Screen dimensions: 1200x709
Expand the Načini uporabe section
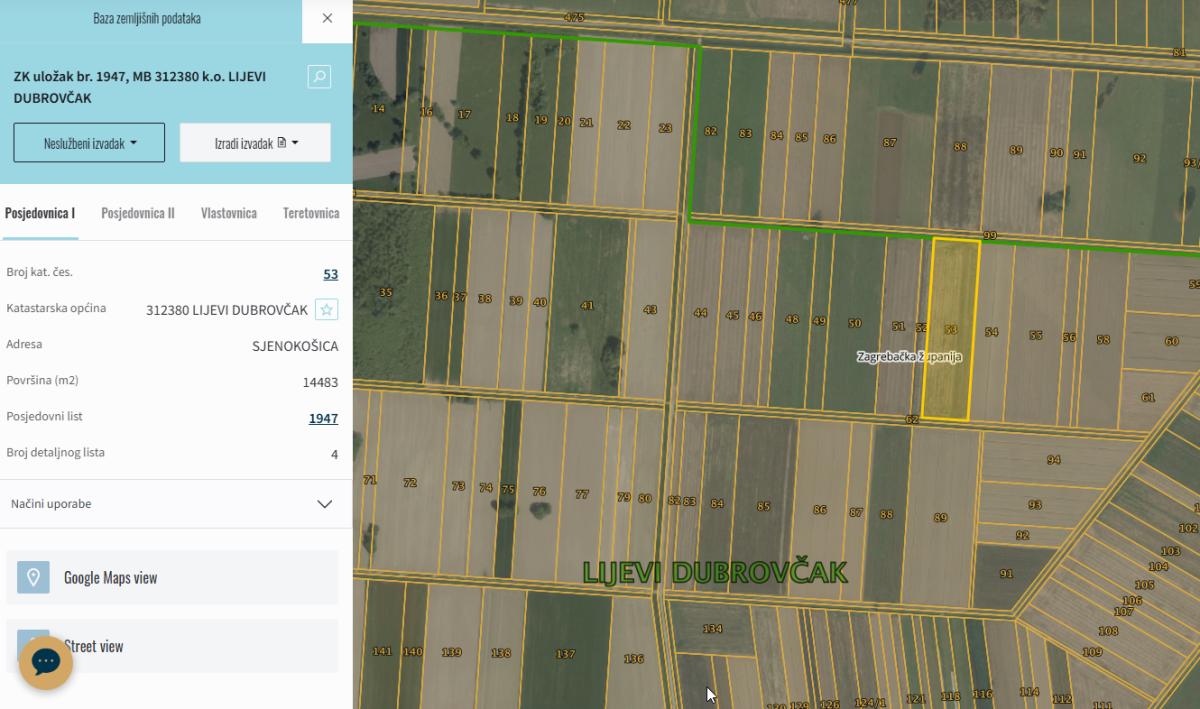click(176, 504)
